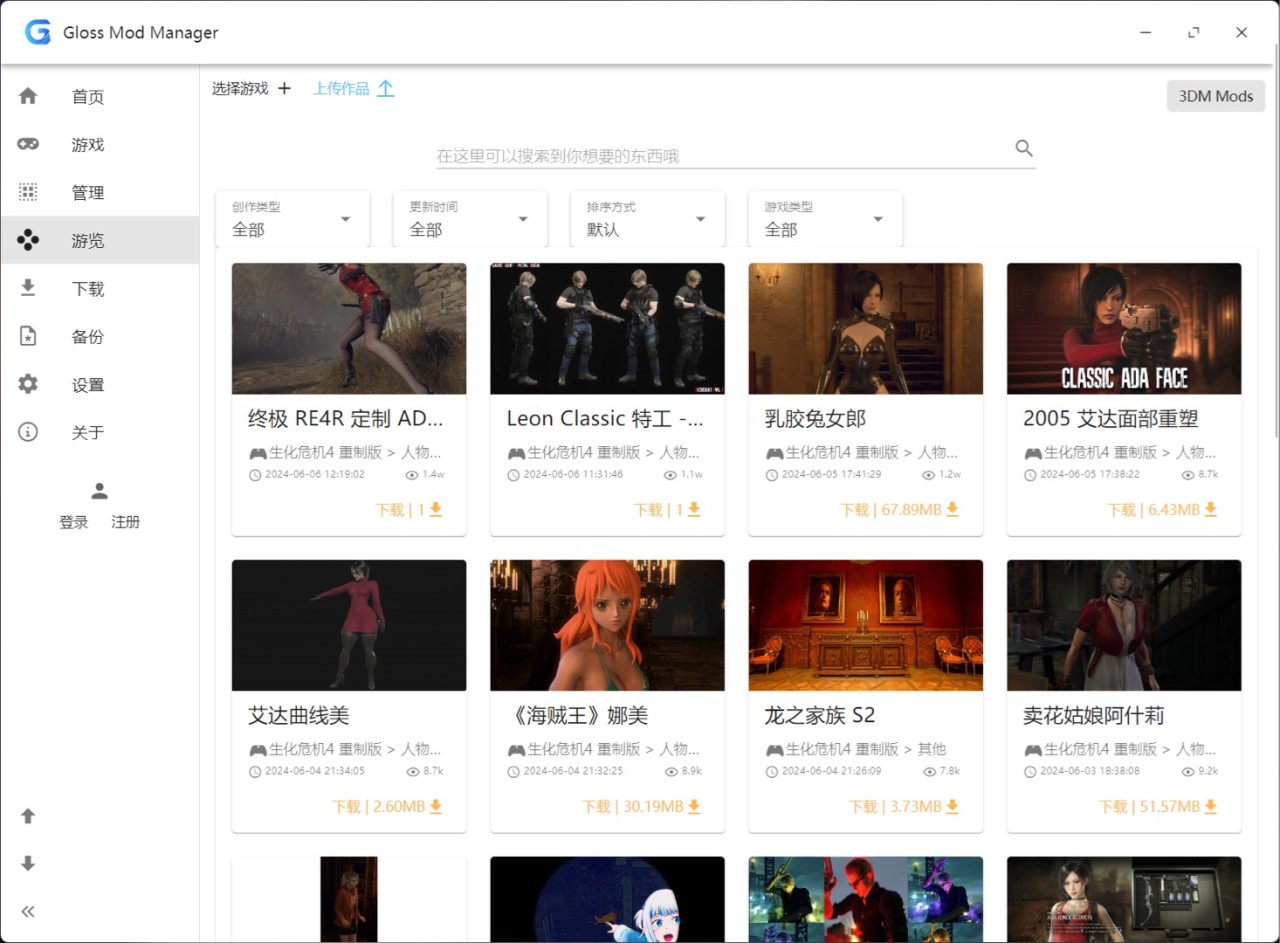Screen dimensions: 1280x943
Task: Click the download arrow icon next to sidebar 下载
Action: (28, 288)
